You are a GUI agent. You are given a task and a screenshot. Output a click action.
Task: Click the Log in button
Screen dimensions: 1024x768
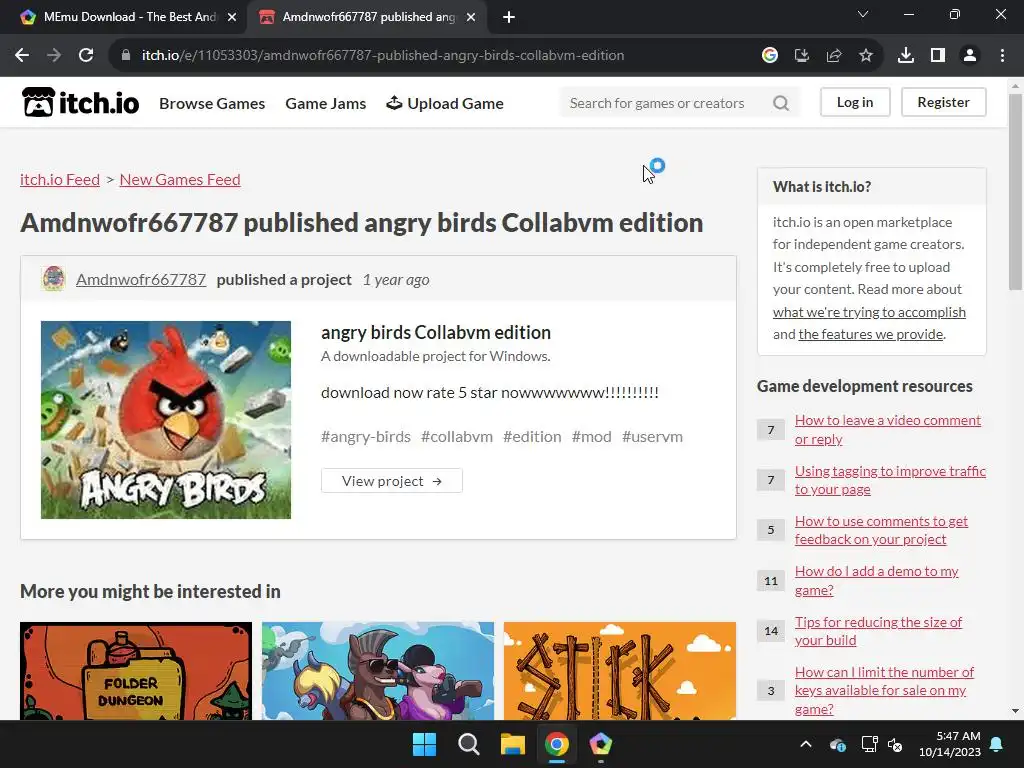[x=855, y=103]
